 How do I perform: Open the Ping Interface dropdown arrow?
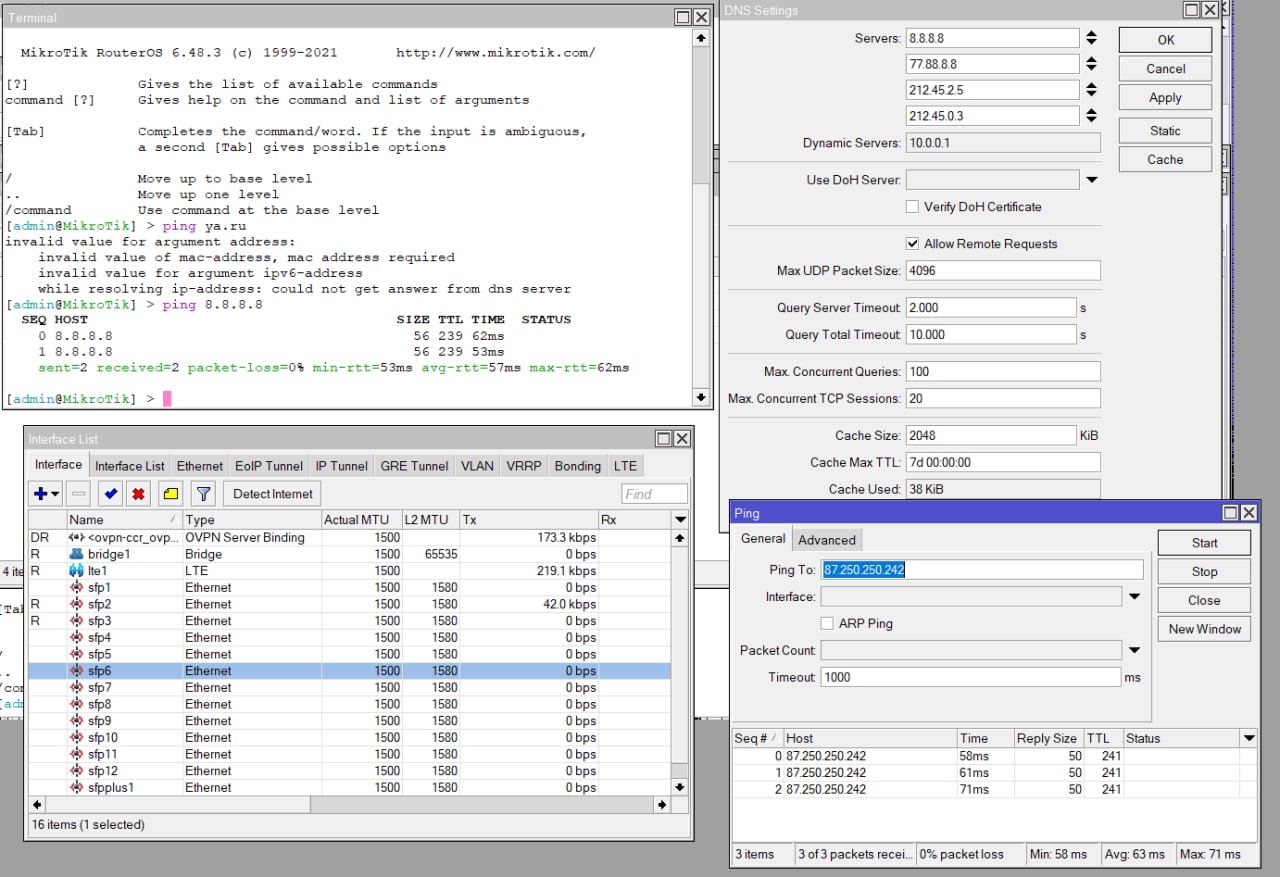click(1134, 597)
